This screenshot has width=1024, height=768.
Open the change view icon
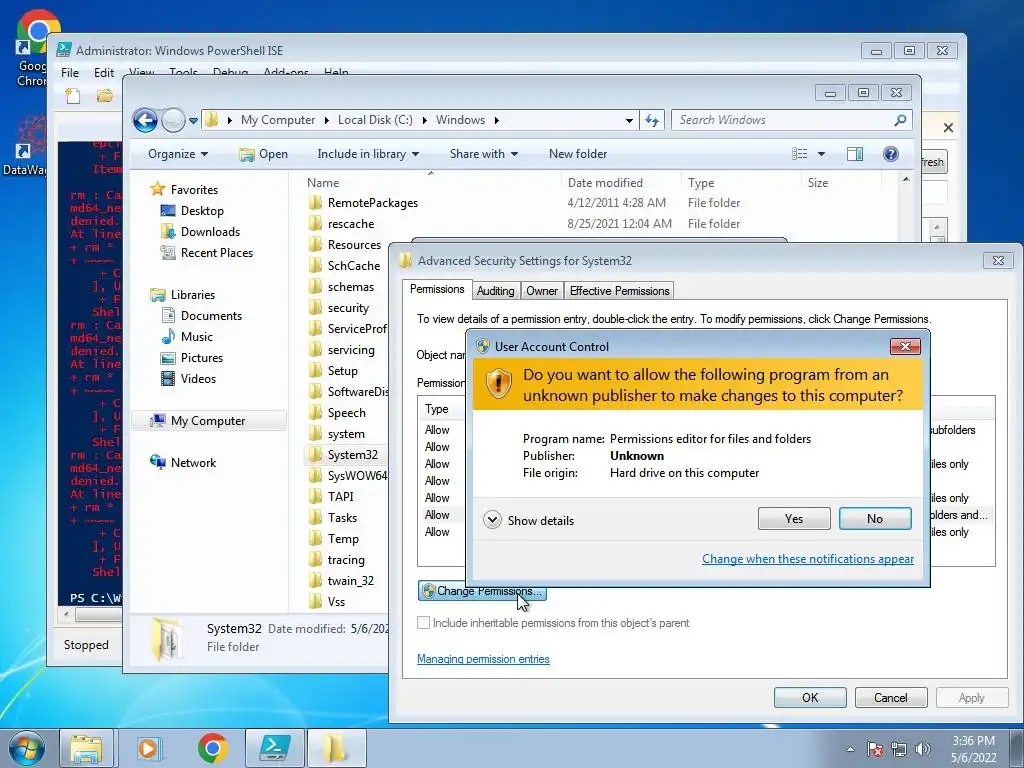(x=800, y=154)
